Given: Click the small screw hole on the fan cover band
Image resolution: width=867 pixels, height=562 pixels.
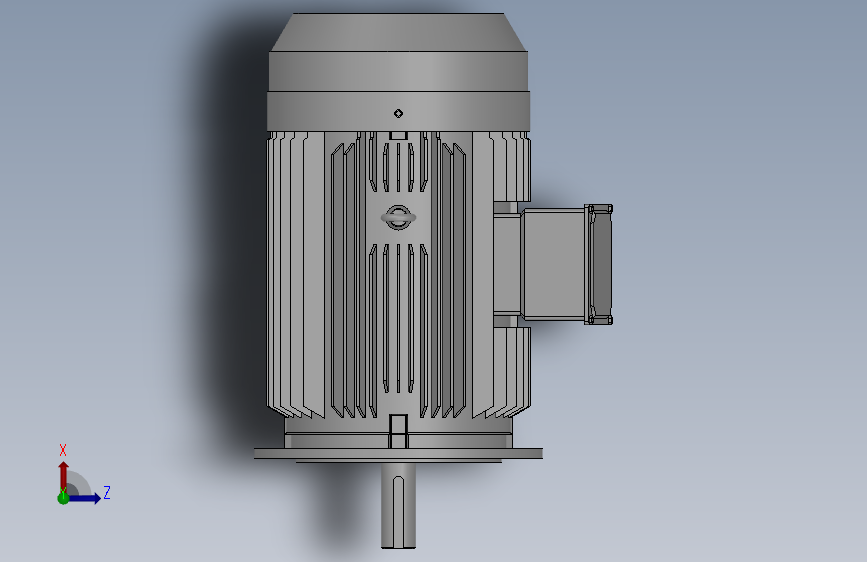Looking at the screenshot, I should tap(398, 113).
